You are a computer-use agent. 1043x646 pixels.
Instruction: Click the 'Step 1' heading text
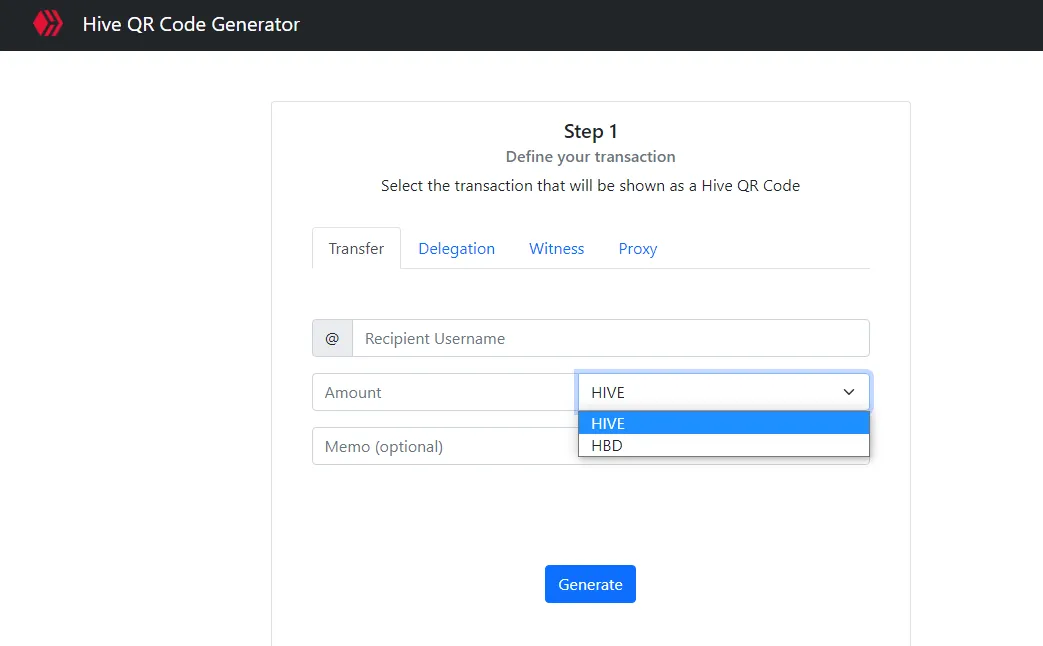coord(590,131)
